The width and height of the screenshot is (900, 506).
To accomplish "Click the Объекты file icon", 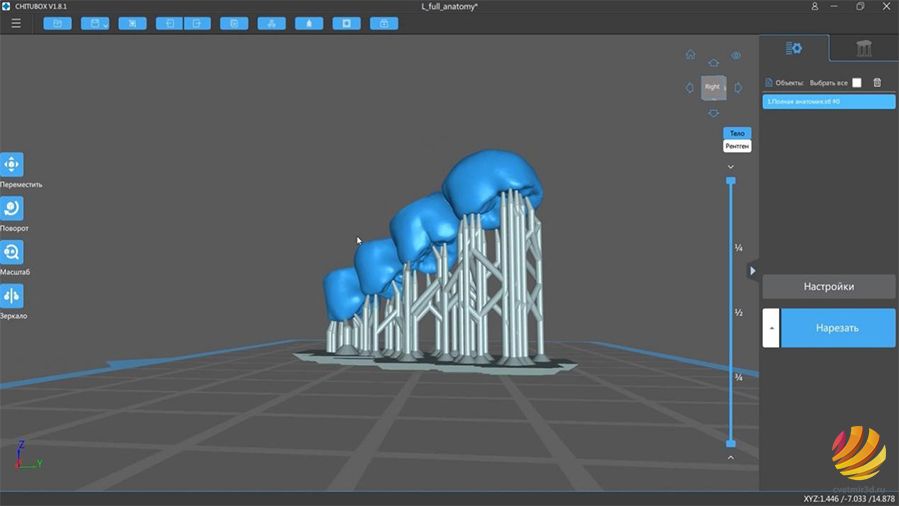I will click(769, 83).
